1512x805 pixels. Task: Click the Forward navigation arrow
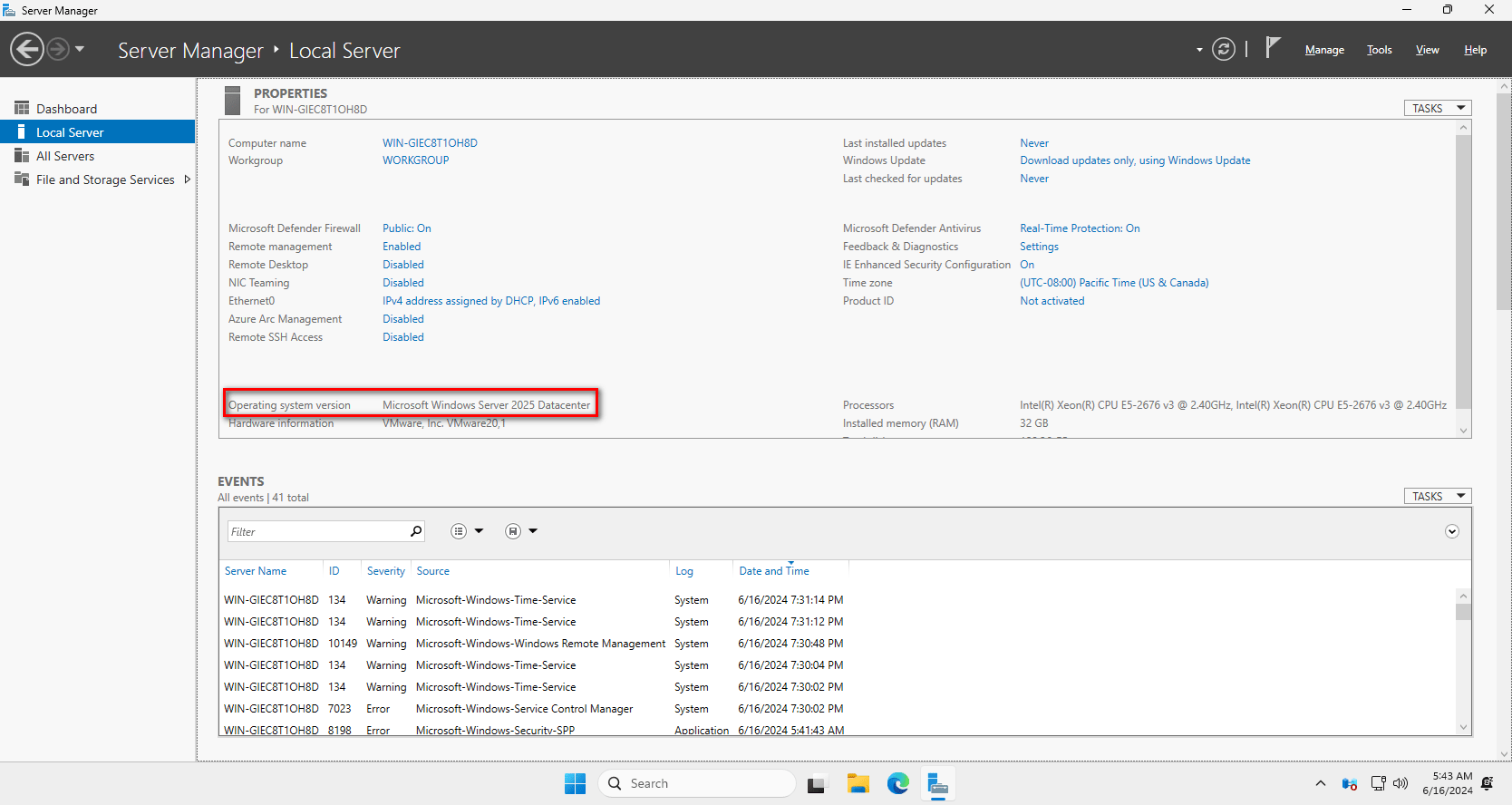pyautogui.click(x=58, y=49)
